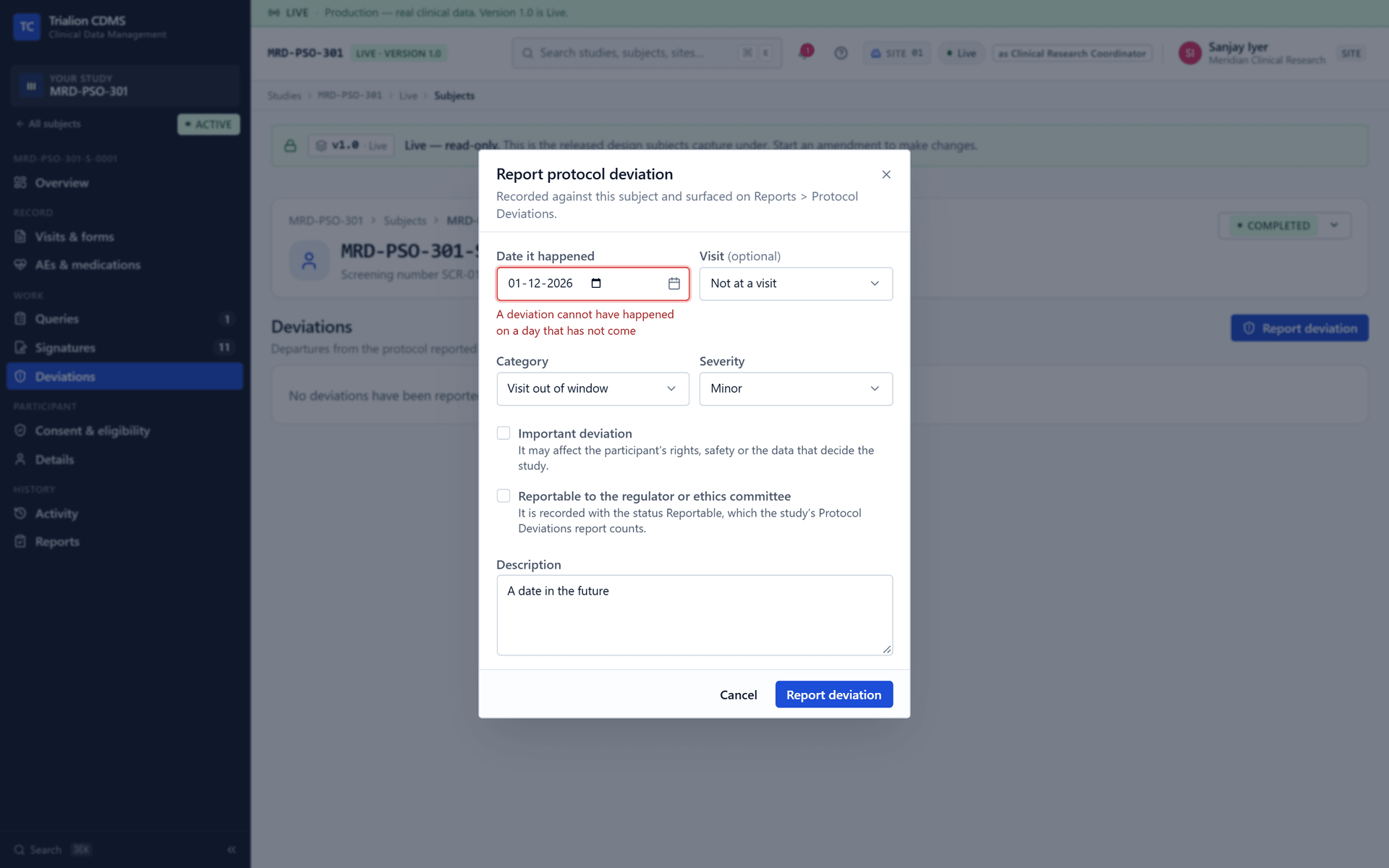
Task: Go to AEs & medications
Action: (x=124, y=265)
